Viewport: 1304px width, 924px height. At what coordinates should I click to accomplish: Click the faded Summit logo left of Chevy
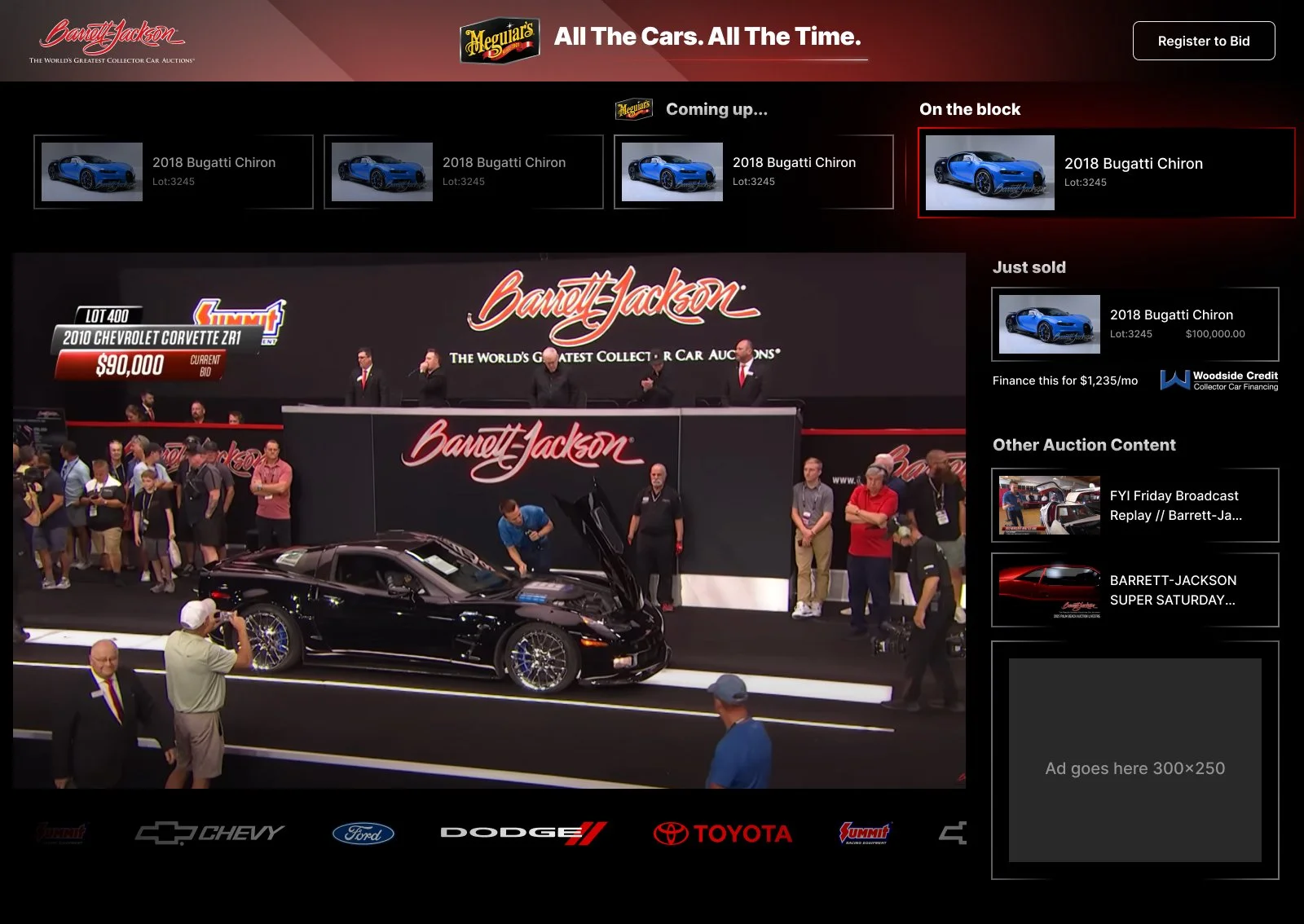click(61, 833)
